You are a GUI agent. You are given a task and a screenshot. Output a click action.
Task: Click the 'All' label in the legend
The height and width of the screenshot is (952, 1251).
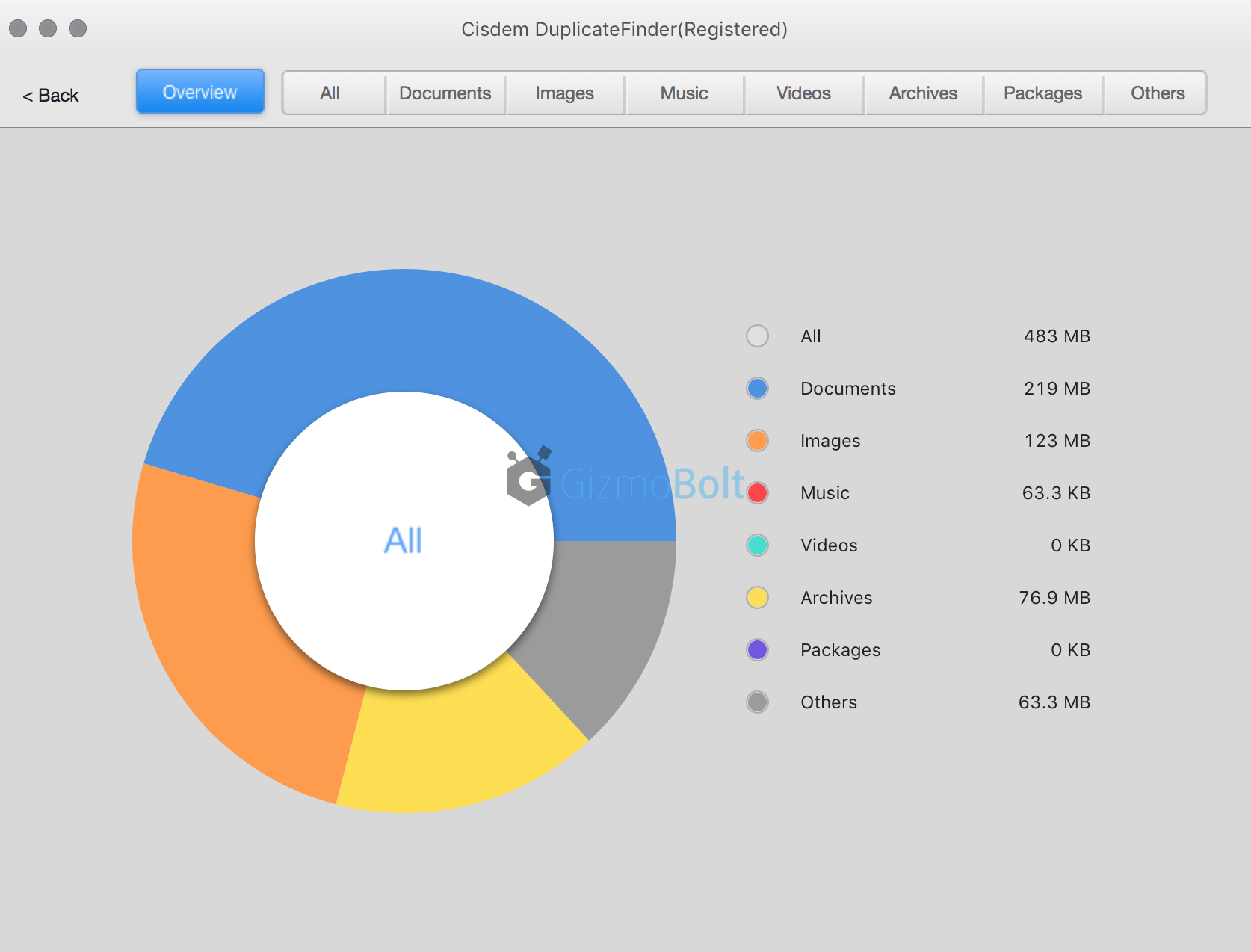click(811, 336)
